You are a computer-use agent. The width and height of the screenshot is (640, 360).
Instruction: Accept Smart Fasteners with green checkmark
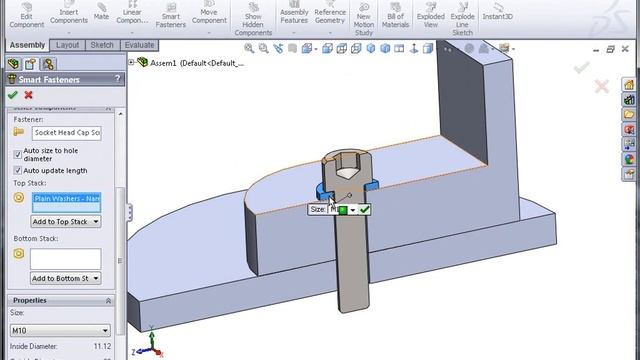click(13, 95)
